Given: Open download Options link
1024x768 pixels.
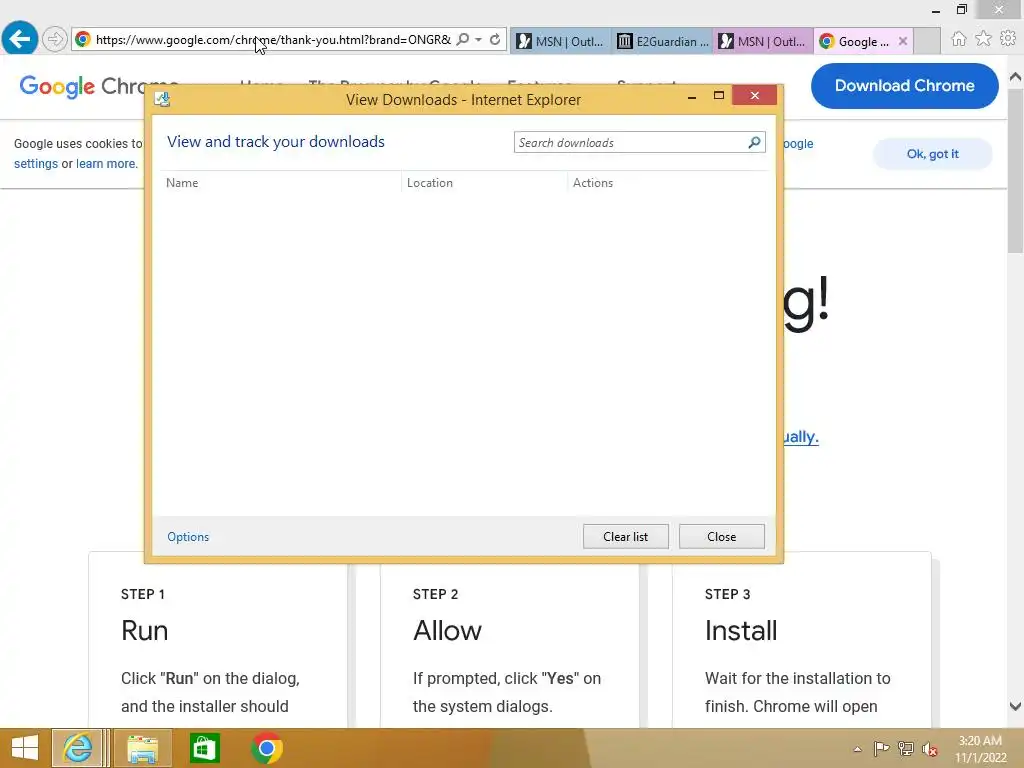Looking at the screenshot, I should click(x=188, y=537).
